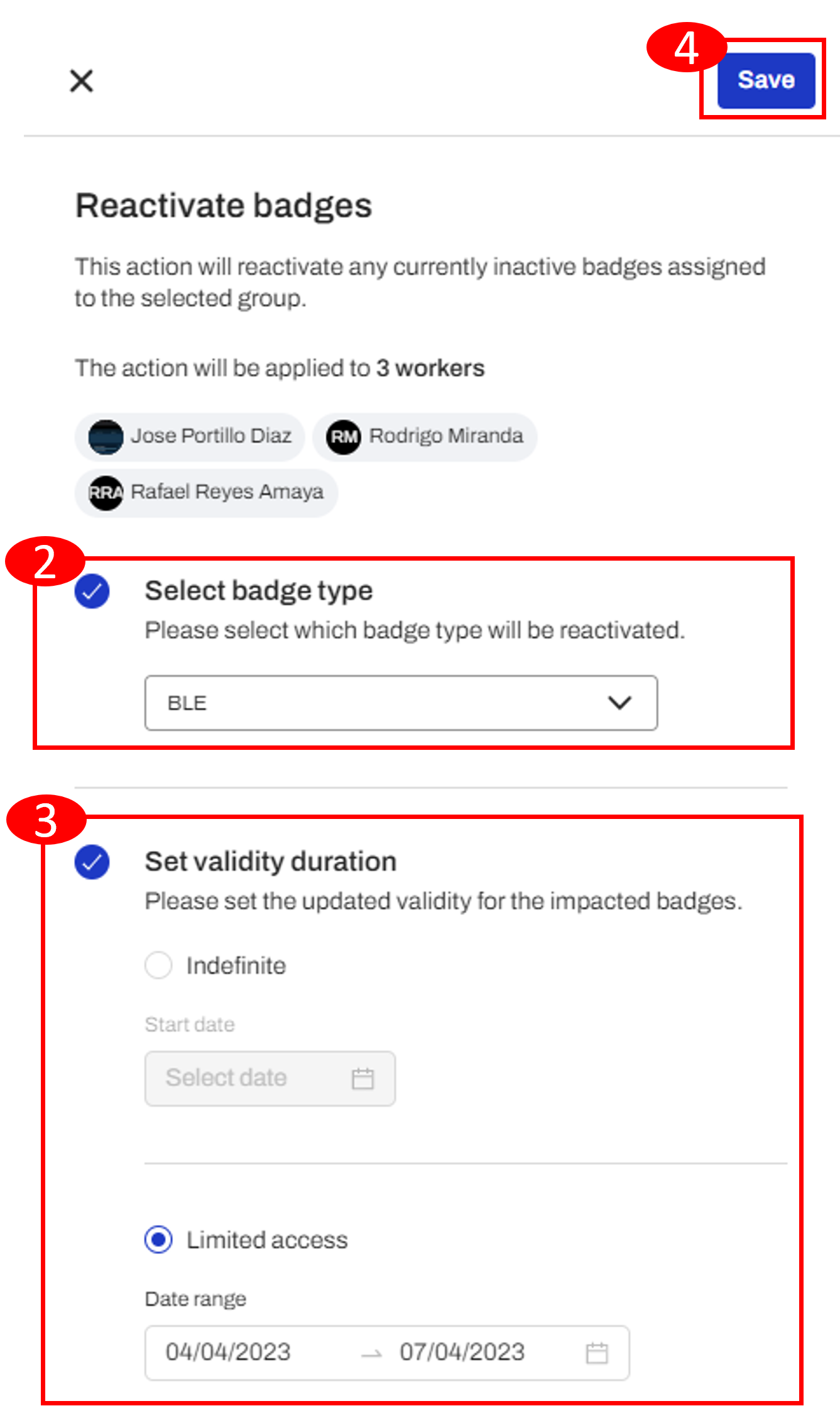The height and width of the screenshot is (1423, 840).
Task: Edit the 04/04/2023 start of range
Action: point(228,1352)
